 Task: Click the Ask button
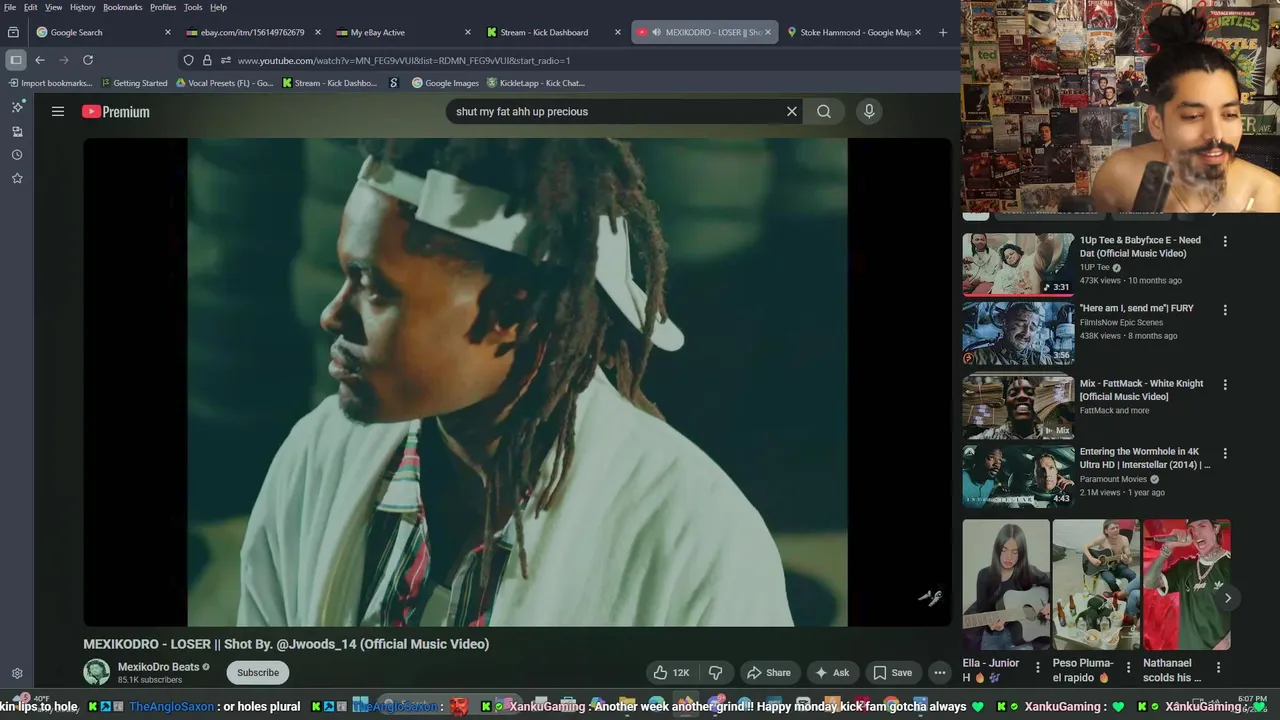click(x=831, y=673)
